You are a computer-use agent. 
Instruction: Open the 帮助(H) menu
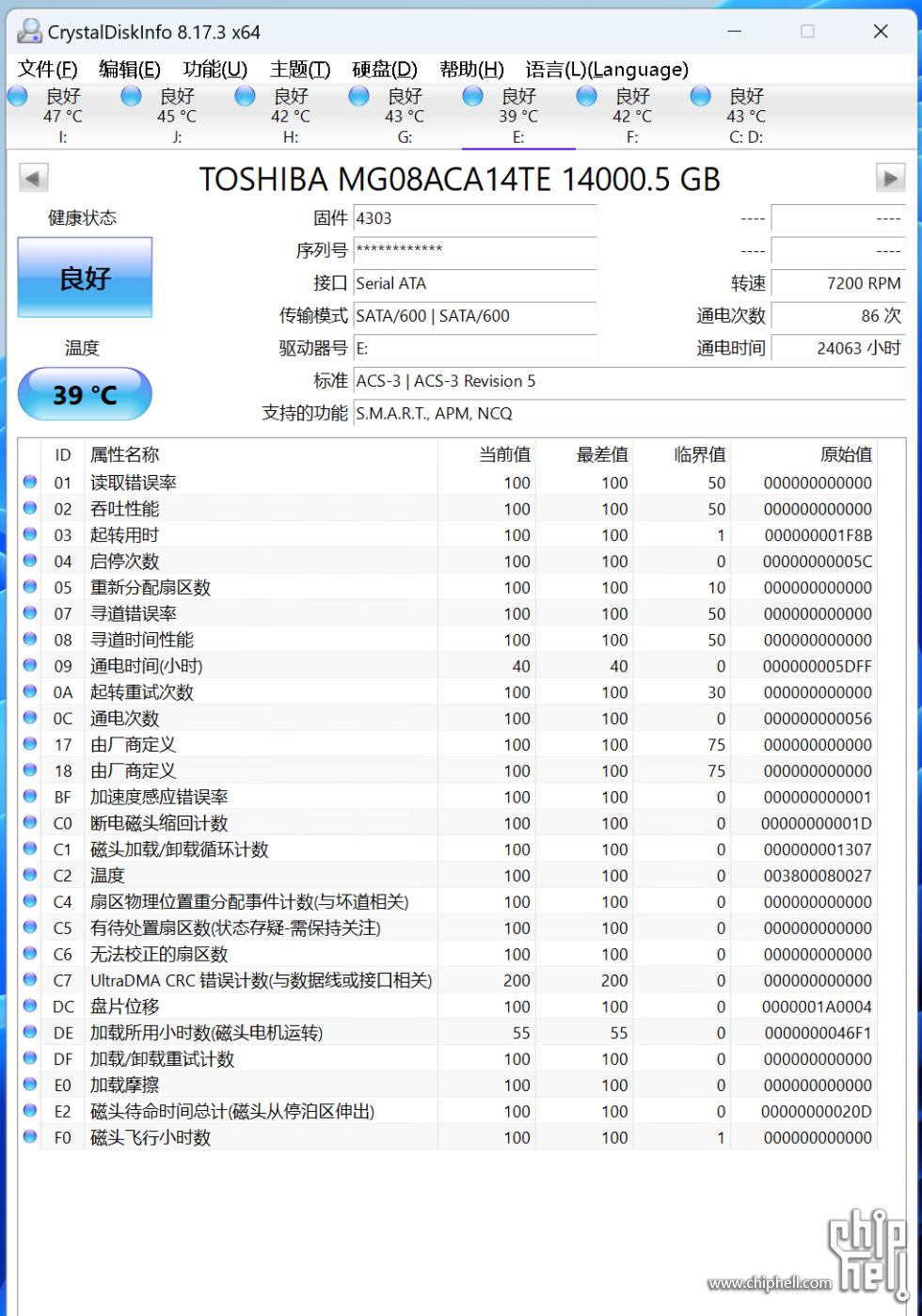point(471,69)
